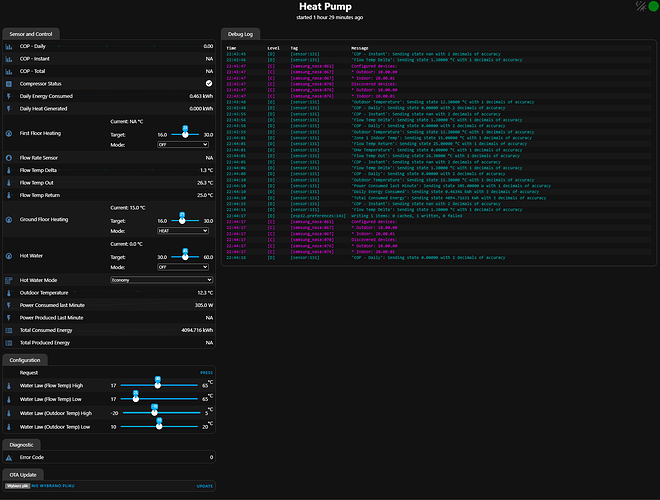Expand the Hot Water Mode Economy dropdown
Image resolution: width=660 pixels, height=500 pixels.
click(x=160, y=280)
